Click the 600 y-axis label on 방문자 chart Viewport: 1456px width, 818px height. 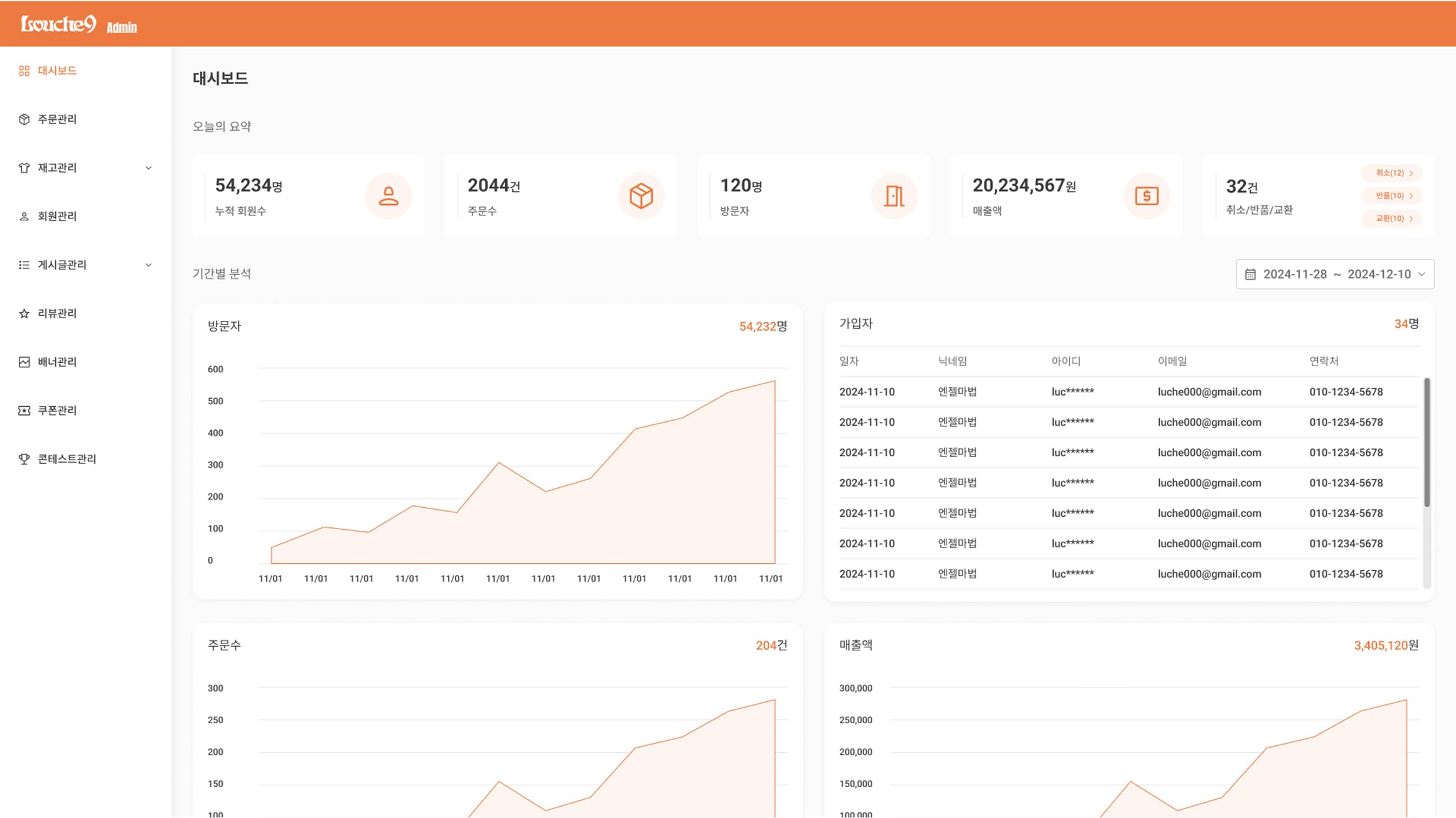pos(215,369)
